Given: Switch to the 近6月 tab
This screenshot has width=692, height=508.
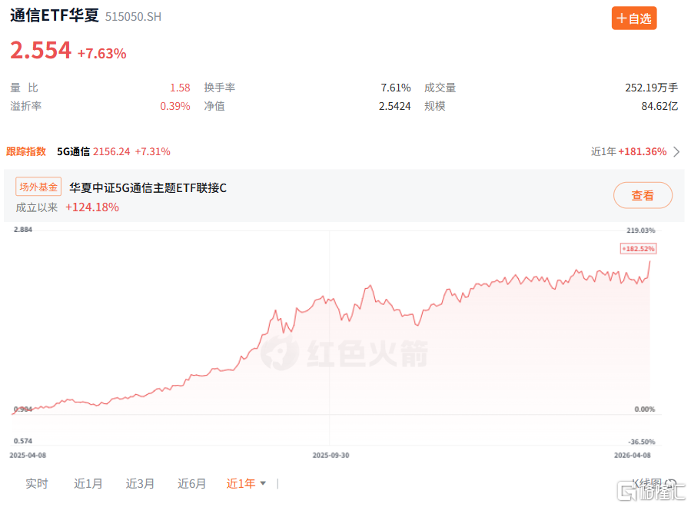Looking at the screenshot, I should pos(192,484).
